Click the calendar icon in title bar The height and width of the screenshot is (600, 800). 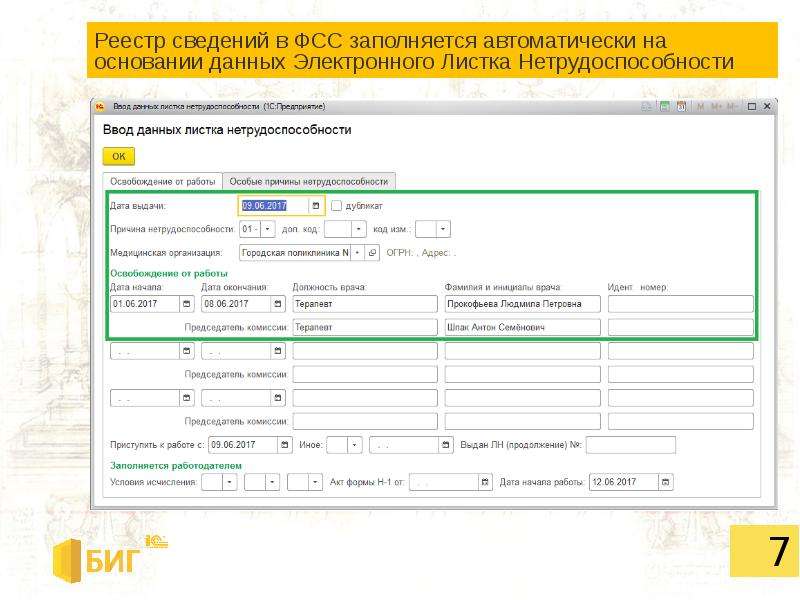coord(681,106)
